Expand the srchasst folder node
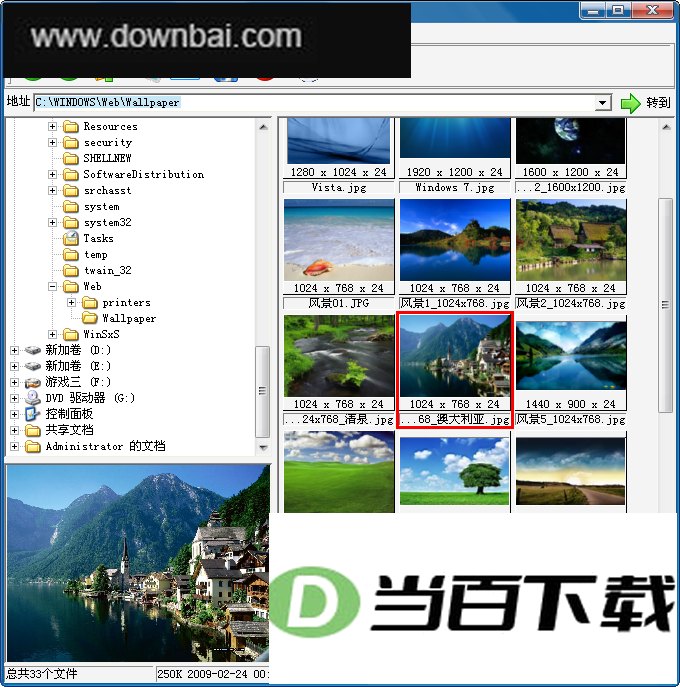 52,191
